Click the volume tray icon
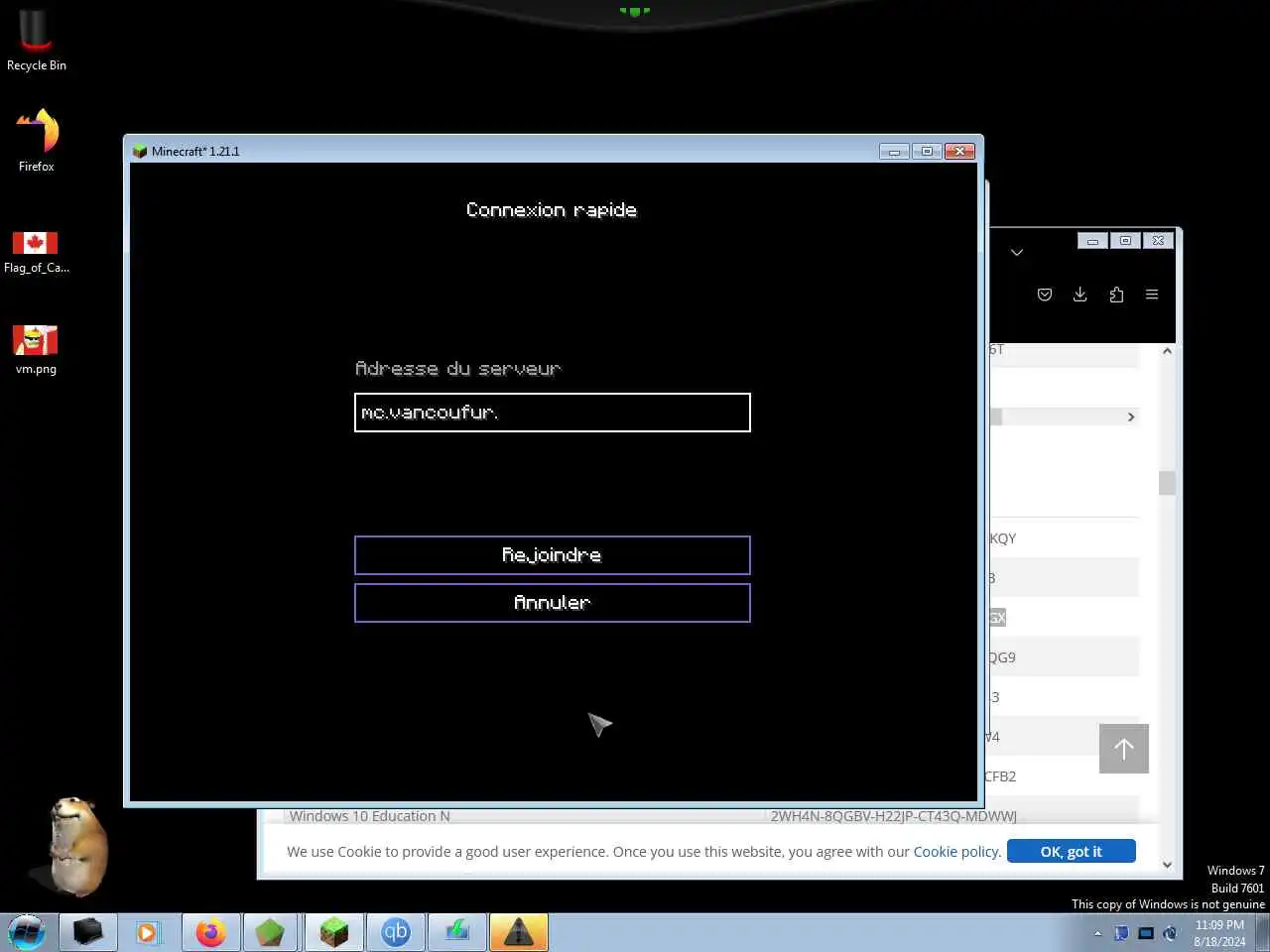 [x=1170, y=933]
